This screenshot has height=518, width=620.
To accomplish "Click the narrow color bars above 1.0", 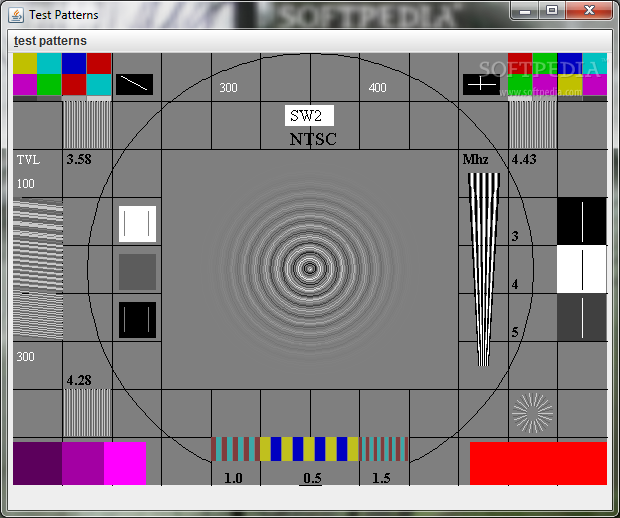I will coord(235,449).
